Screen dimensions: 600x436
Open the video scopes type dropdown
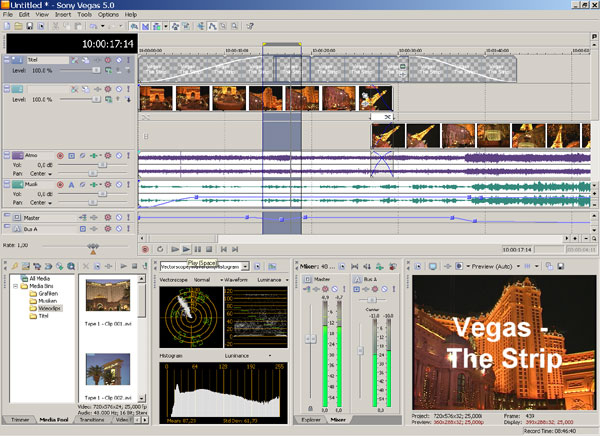[x=245, y=267]
